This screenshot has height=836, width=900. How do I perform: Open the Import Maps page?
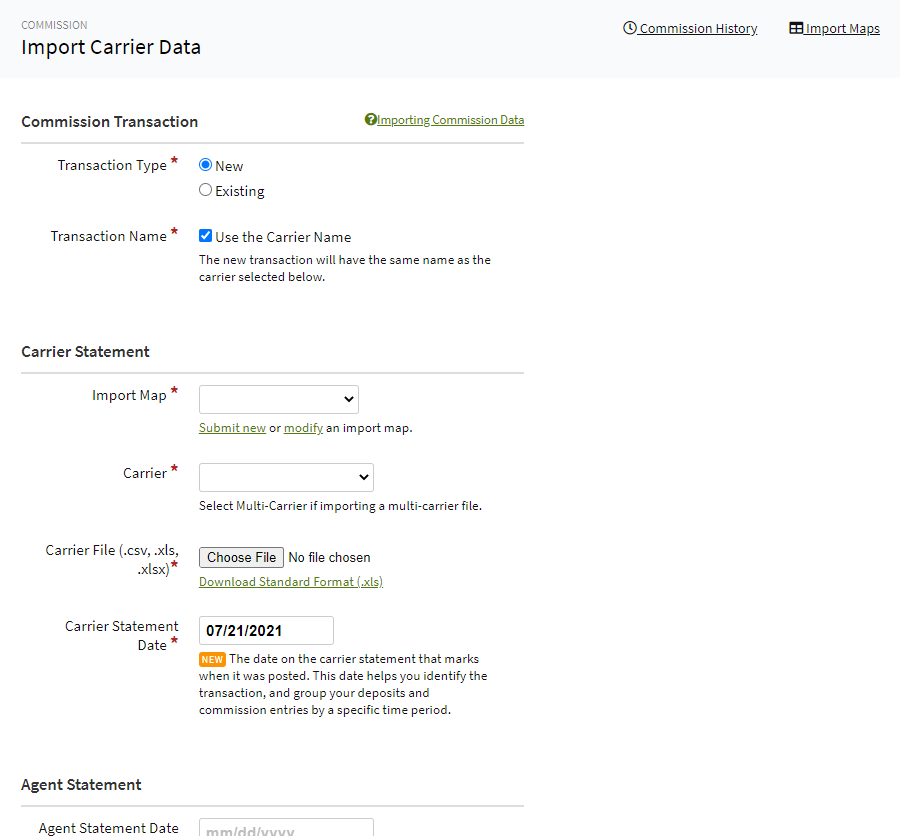pyautogui.click(x=841, y=28)
